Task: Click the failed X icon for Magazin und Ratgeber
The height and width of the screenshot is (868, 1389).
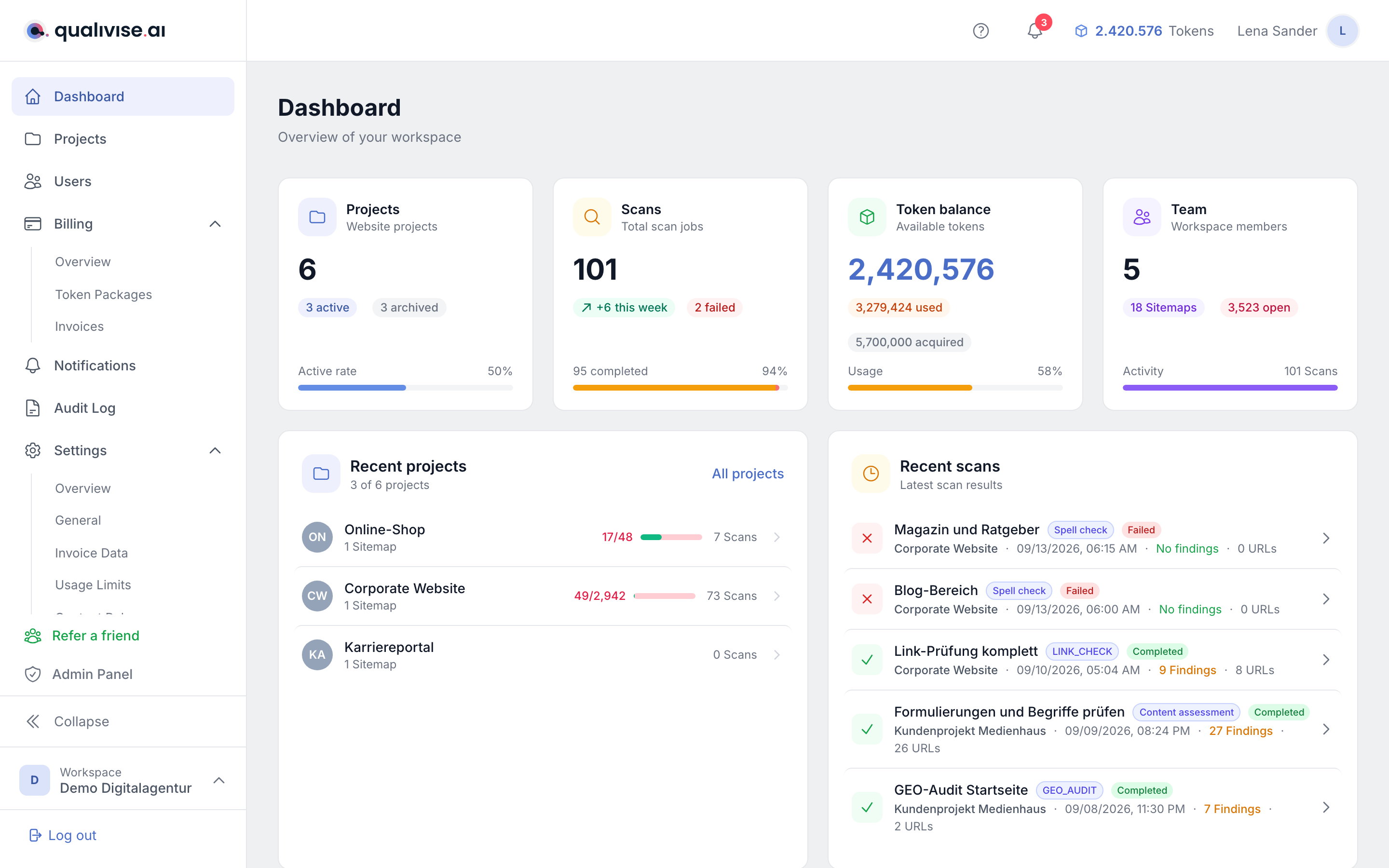Action: coord(867,538)
